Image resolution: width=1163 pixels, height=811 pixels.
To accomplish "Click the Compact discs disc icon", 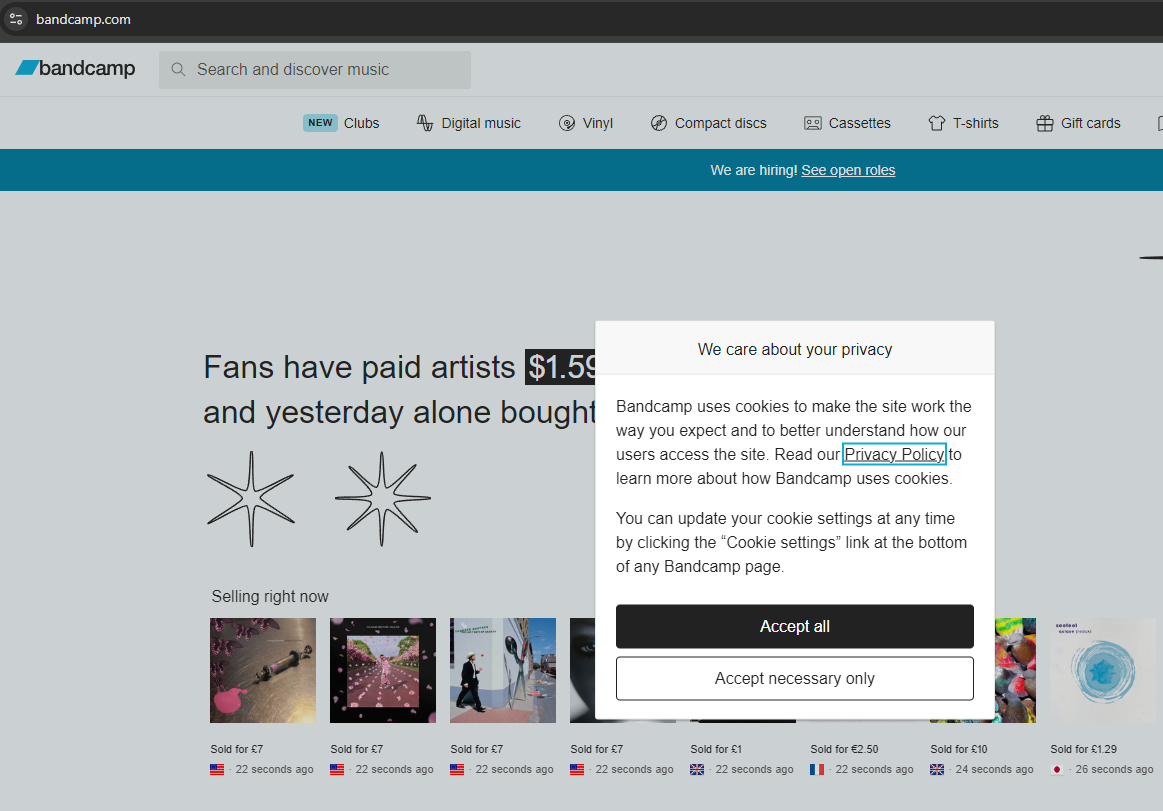I will tap(659, 123).
